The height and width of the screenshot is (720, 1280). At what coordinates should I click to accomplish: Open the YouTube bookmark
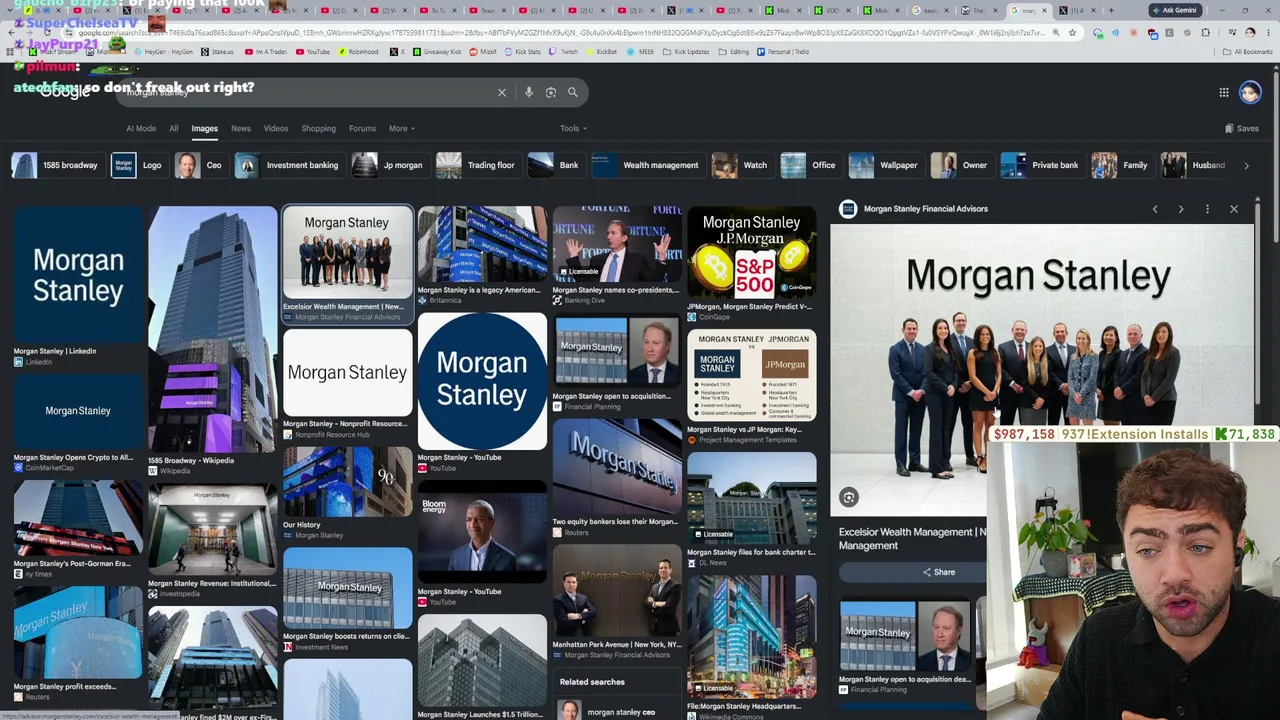pyautogui.click(x=312, y=51)
